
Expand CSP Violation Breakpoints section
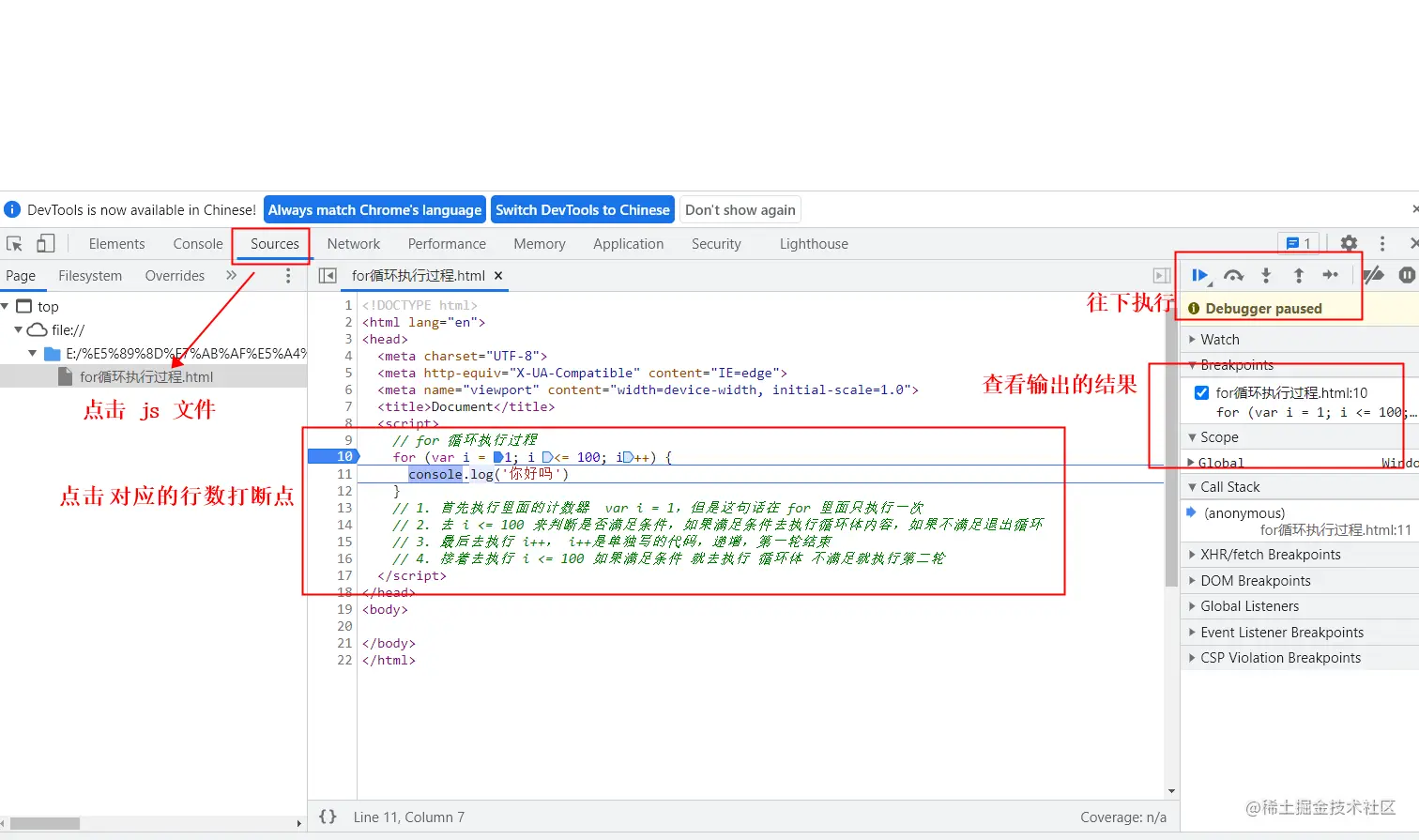pos(1300,658)
